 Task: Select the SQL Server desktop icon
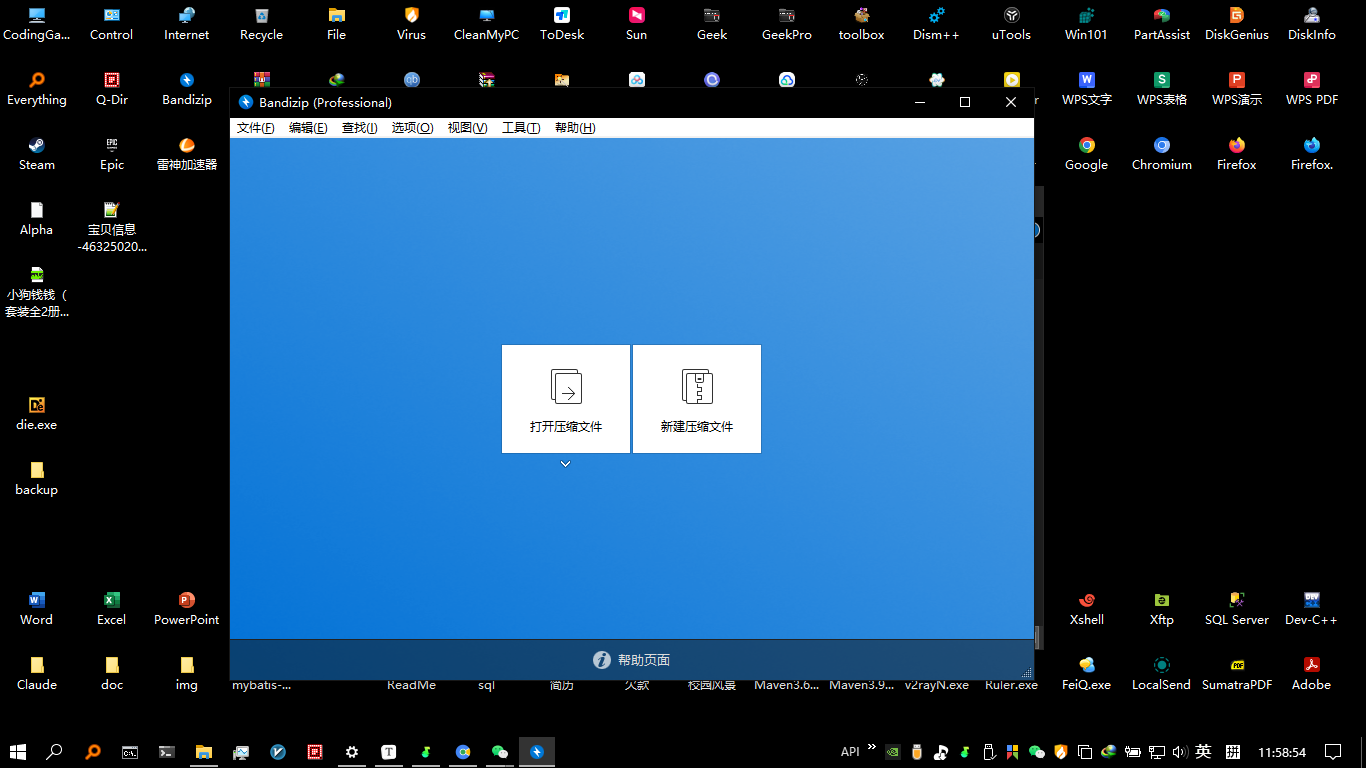click(x=1237, y=608)
